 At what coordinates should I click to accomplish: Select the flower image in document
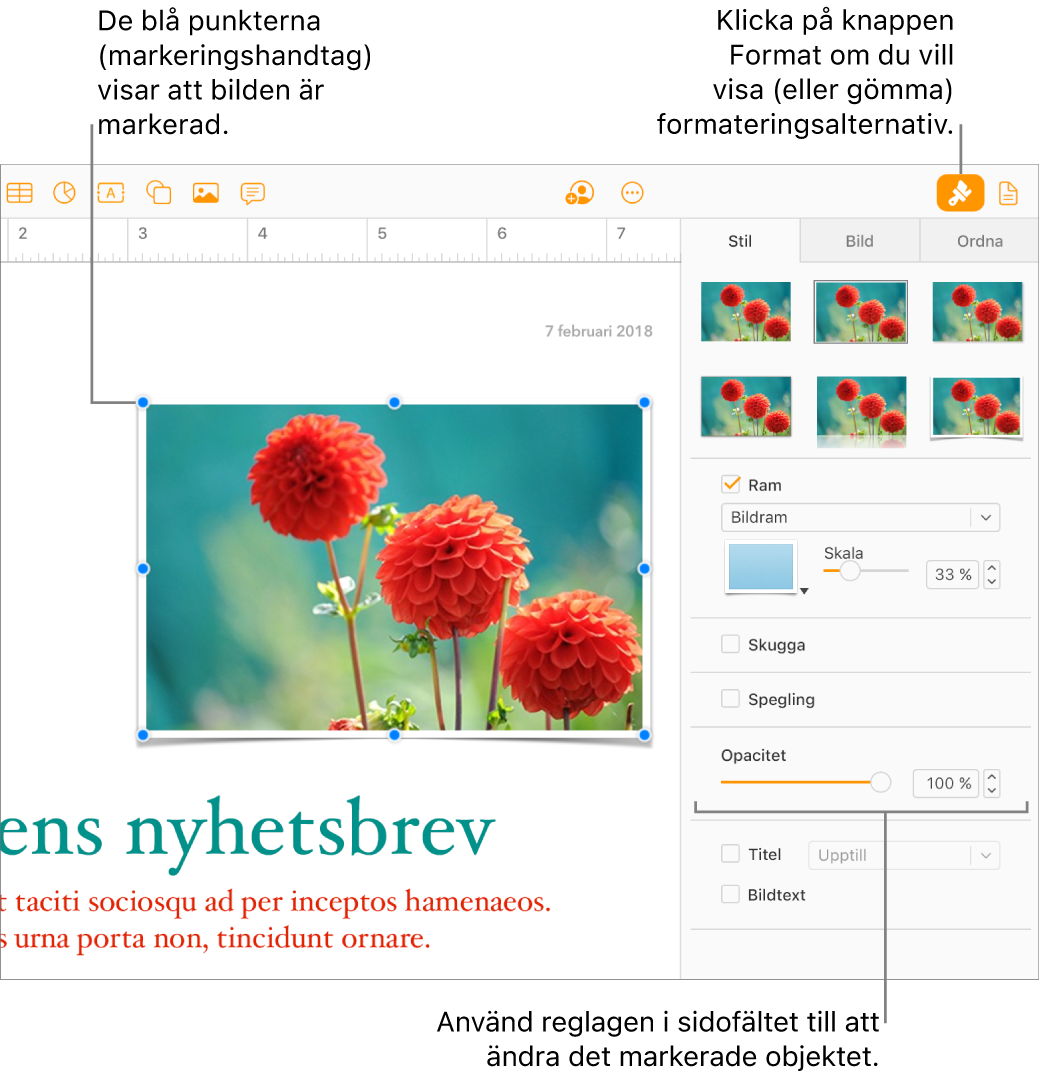coord(394,568)
